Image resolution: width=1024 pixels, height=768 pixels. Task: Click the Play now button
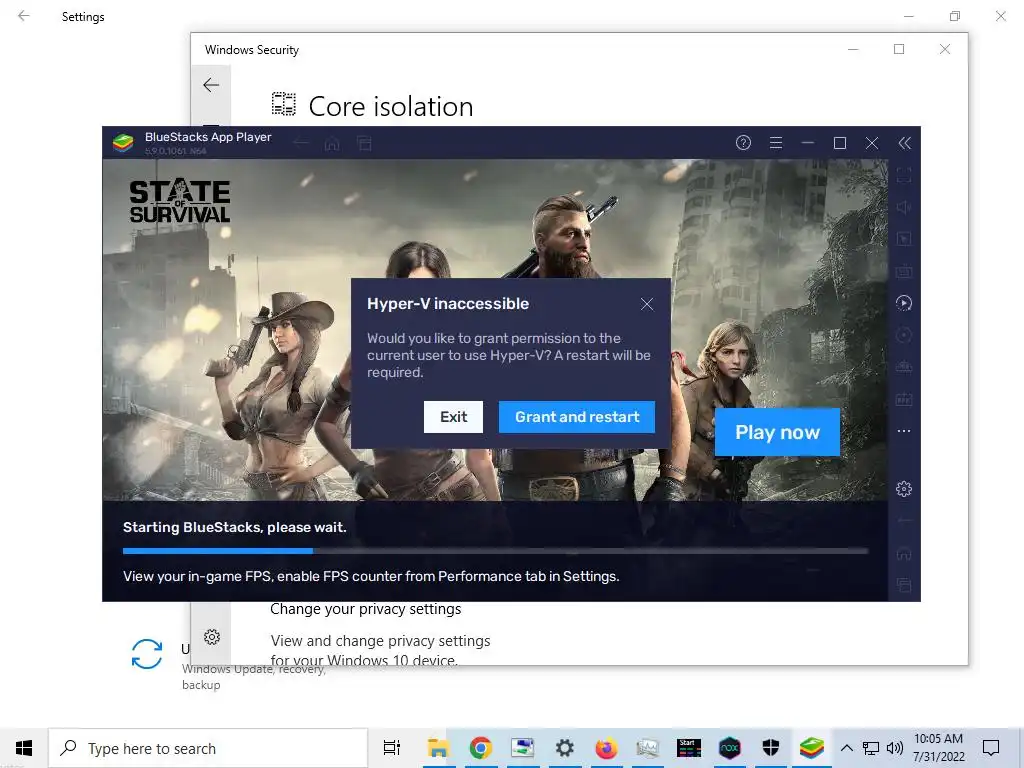pos(777,432)
